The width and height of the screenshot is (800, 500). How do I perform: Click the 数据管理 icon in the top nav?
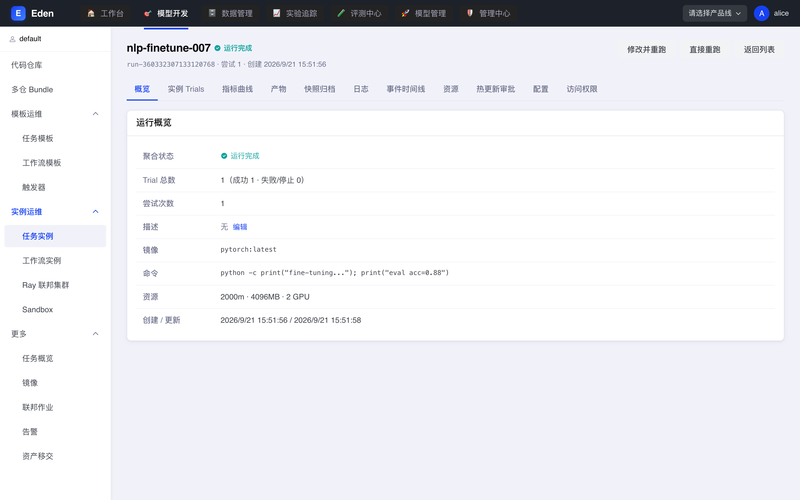coord(212,13)
